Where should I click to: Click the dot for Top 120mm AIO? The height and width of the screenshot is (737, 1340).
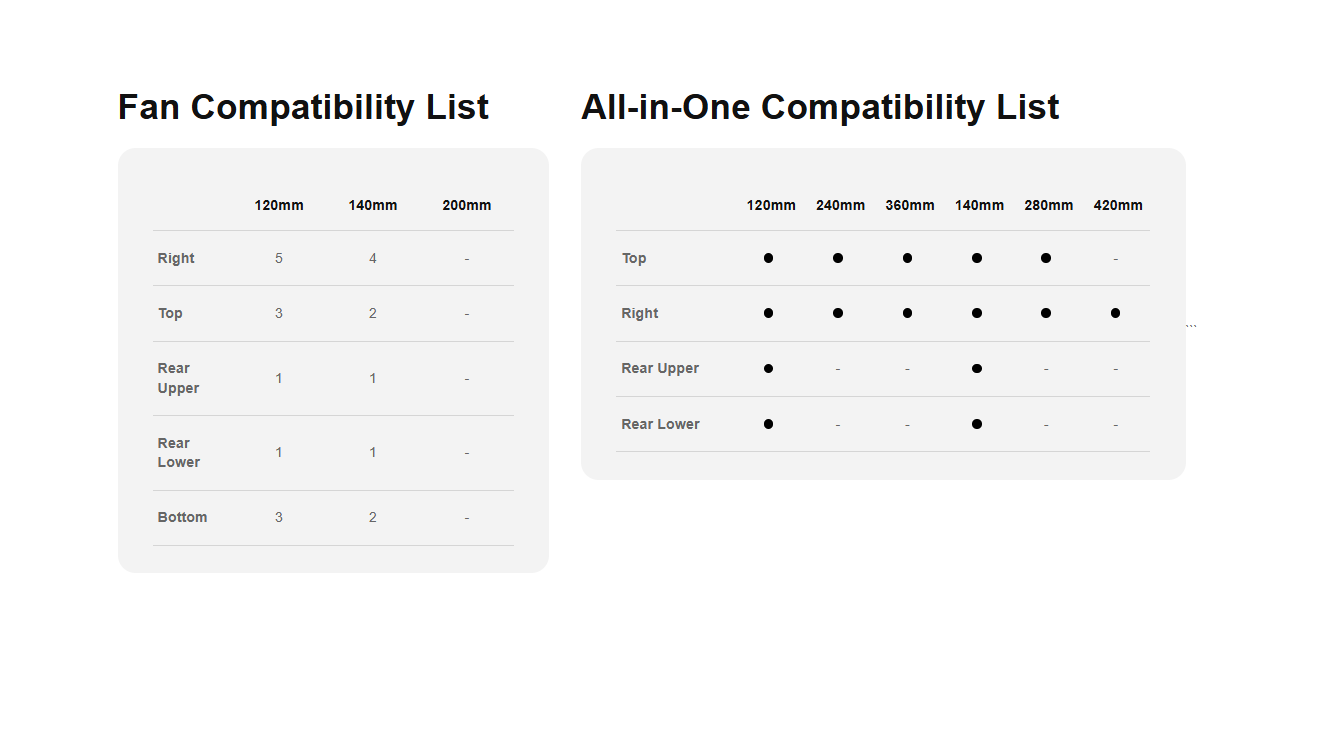pyautogui.click(x=768, y=258)
